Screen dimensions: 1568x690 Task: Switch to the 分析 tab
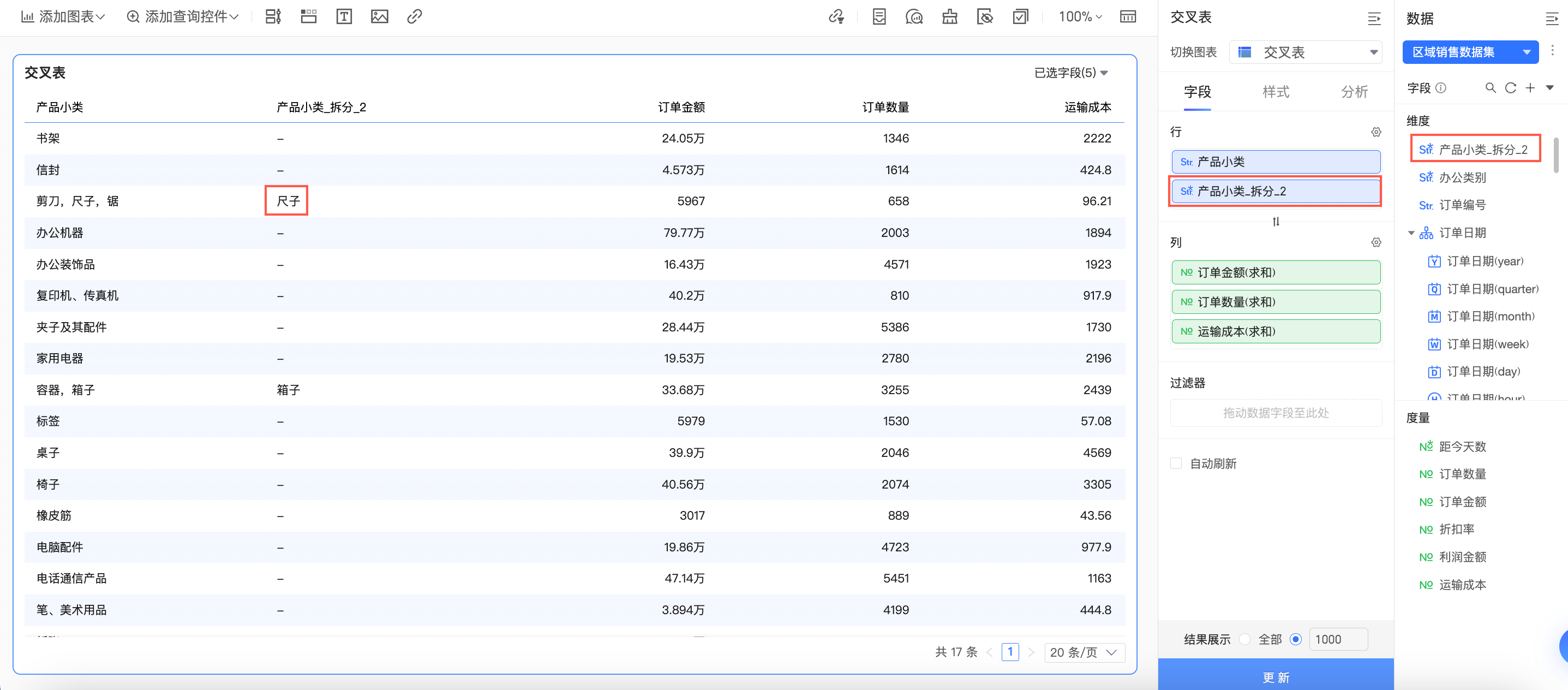point(1354,92)
